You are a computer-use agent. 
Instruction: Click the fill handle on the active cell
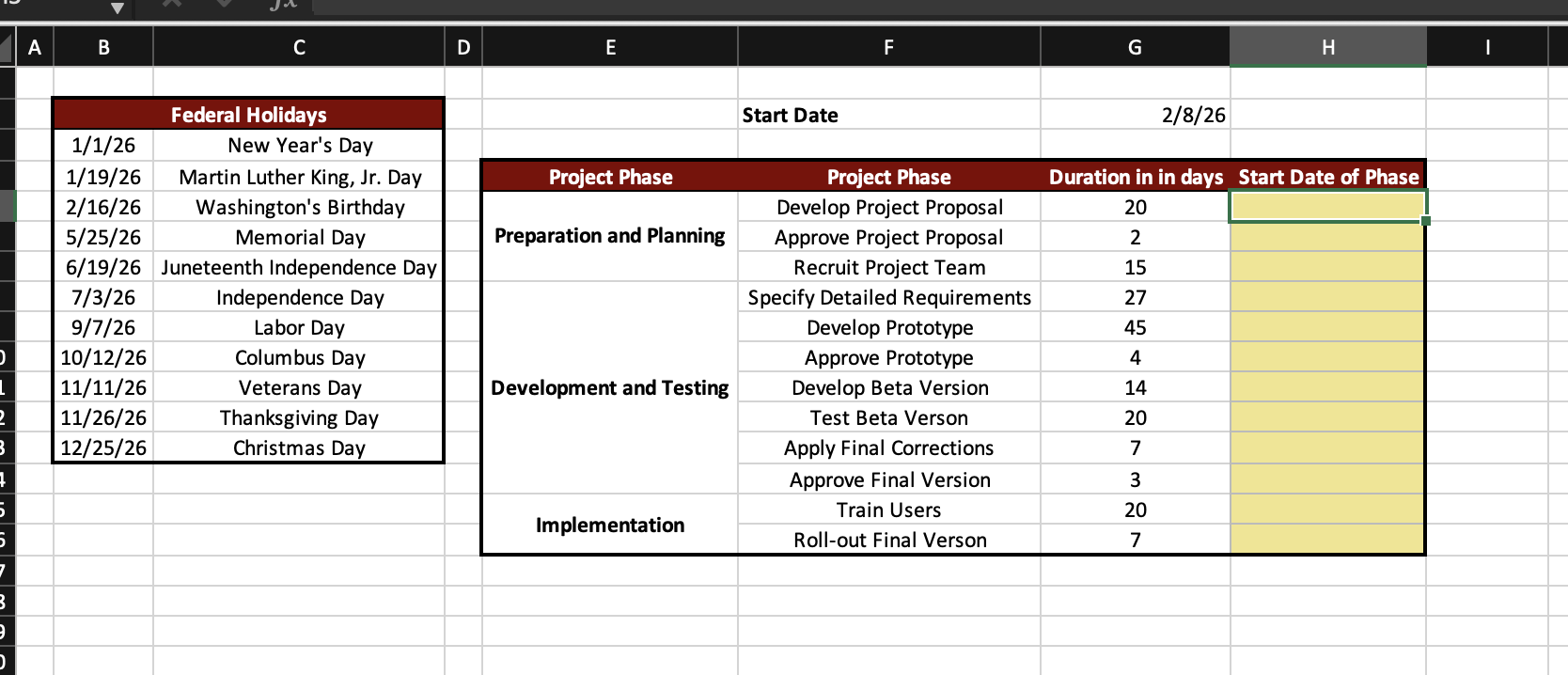1425,219
